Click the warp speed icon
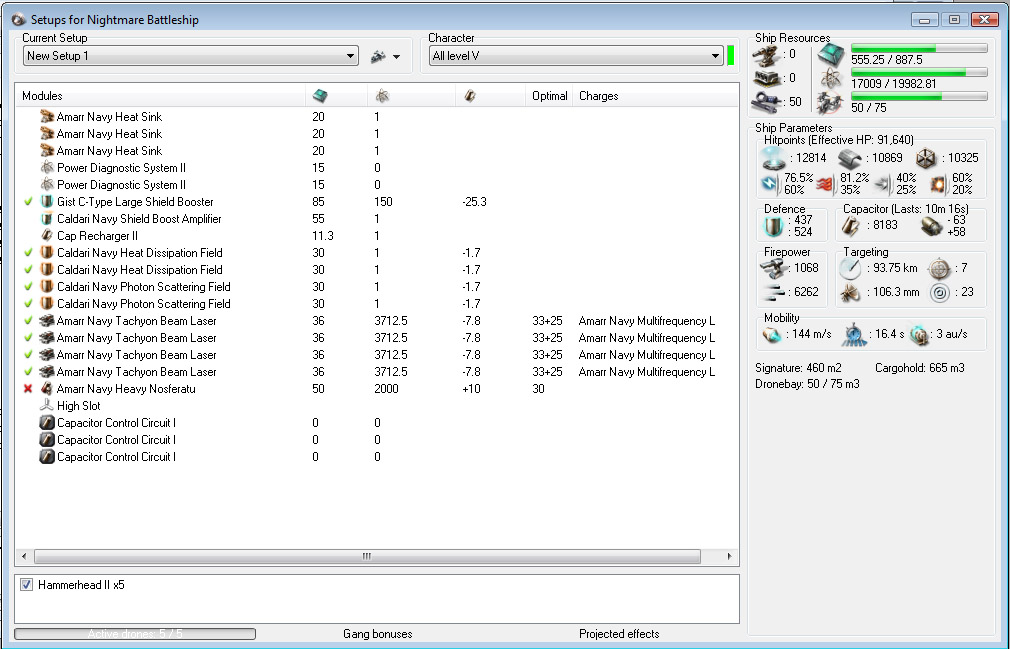 (x=920, y=335)
